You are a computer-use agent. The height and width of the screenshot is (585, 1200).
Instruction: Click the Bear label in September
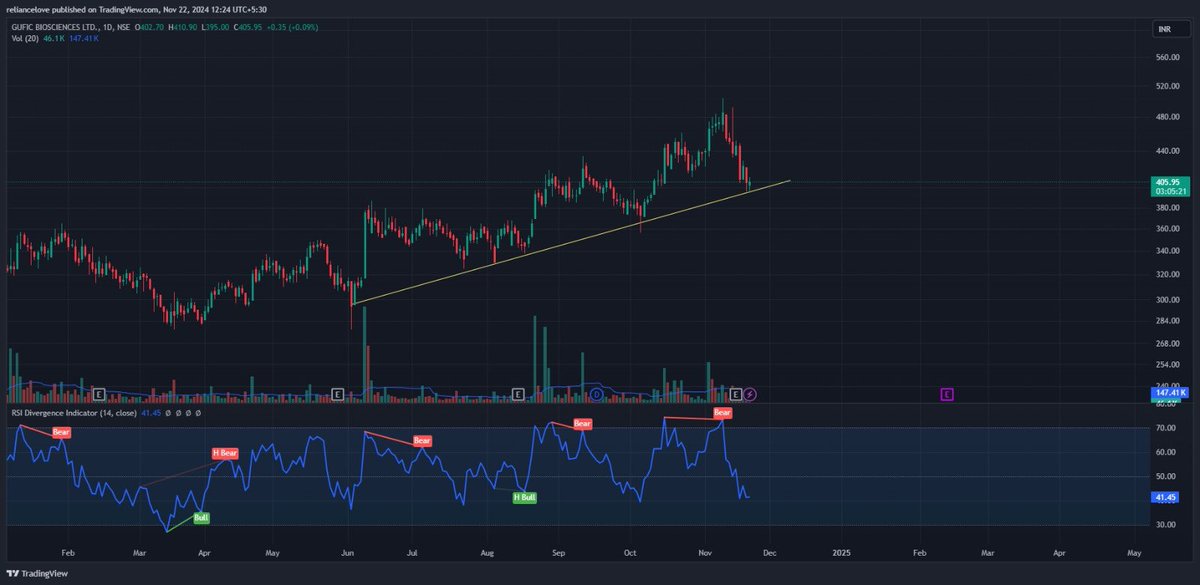click(582, 424)
